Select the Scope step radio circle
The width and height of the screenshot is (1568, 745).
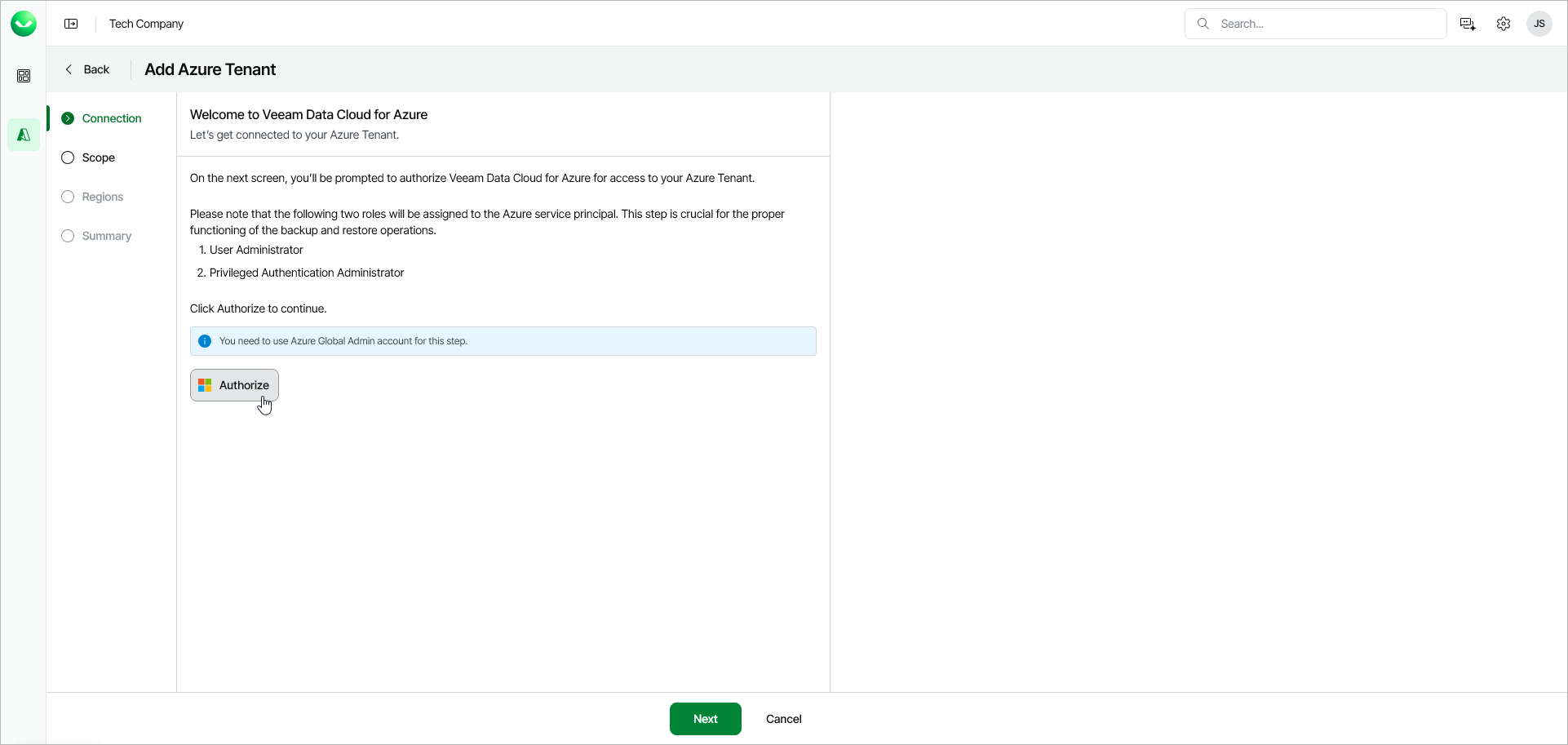click(67, 157)
